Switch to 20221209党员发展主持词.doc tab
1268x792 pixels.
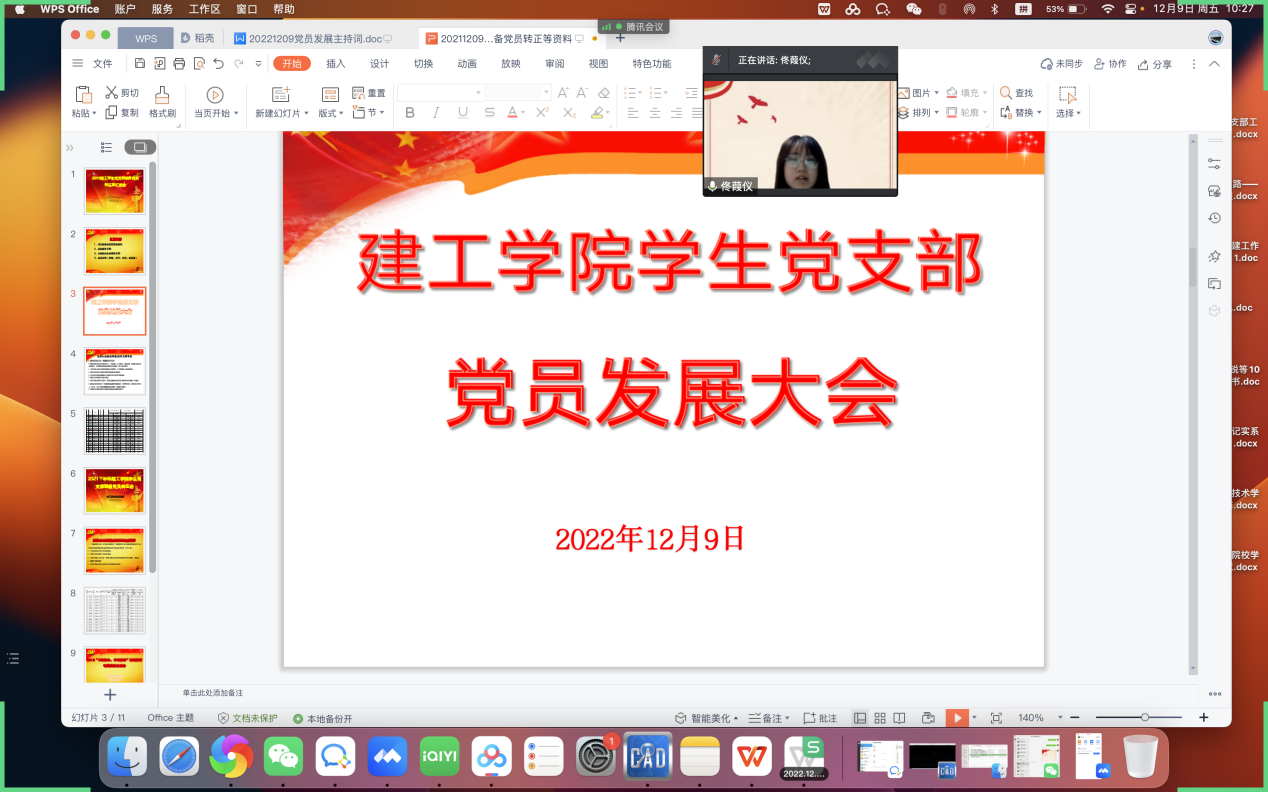[x=316, y=39]
